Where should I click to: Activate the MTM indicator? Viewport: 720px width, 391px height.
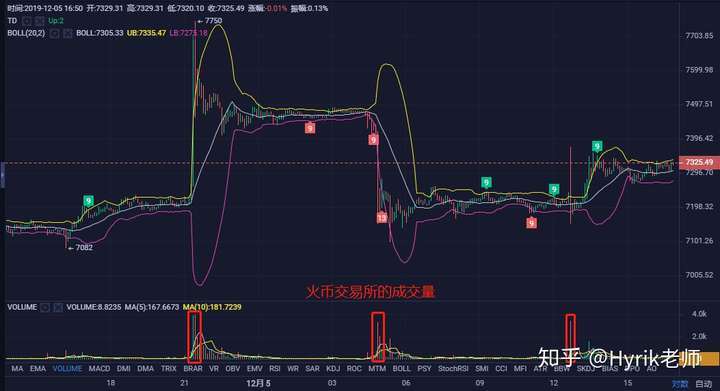click(x=377, y=369)
